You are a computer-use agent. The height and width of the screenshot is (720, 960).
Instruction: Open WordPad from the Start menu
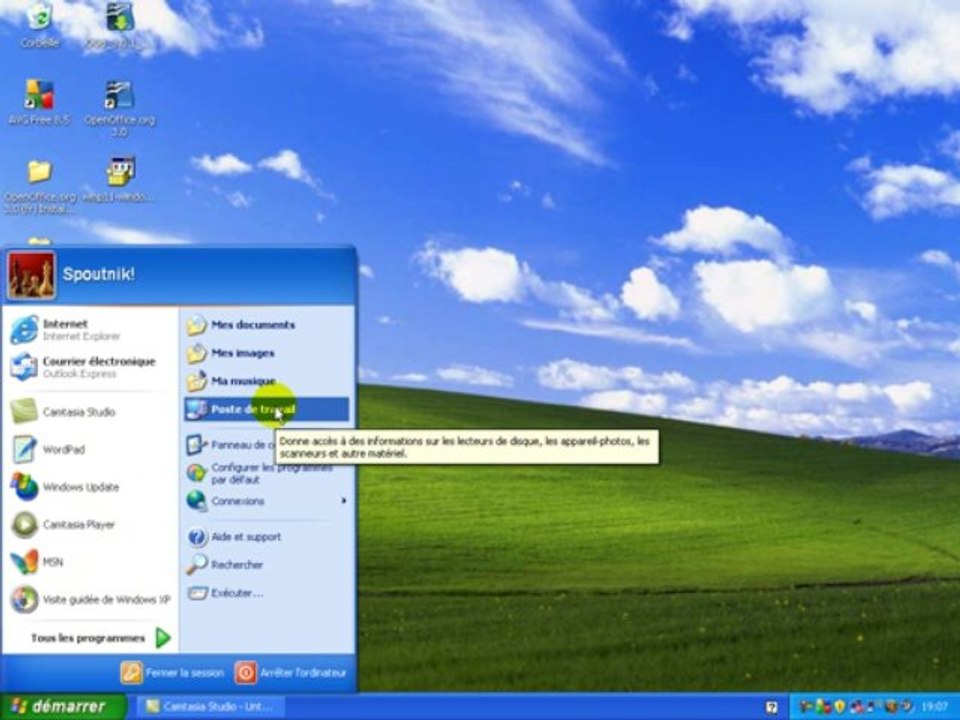coord(89,449)
